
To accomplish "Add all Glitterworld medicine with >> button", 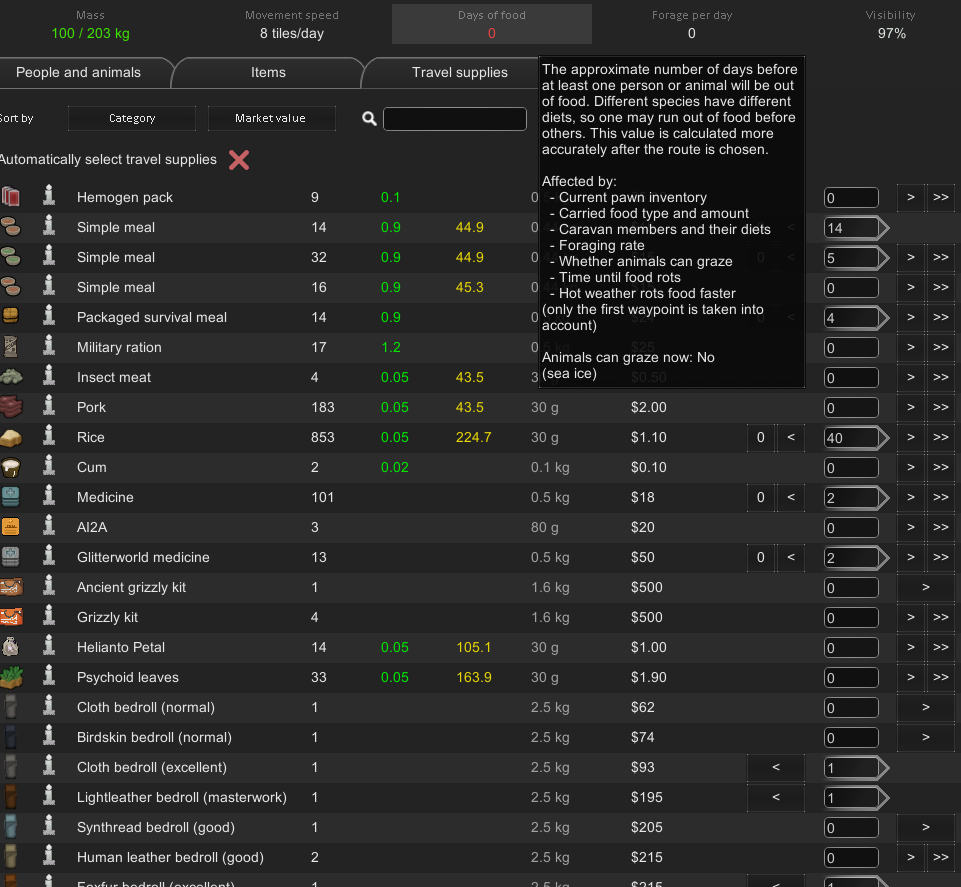I will 941,557.
